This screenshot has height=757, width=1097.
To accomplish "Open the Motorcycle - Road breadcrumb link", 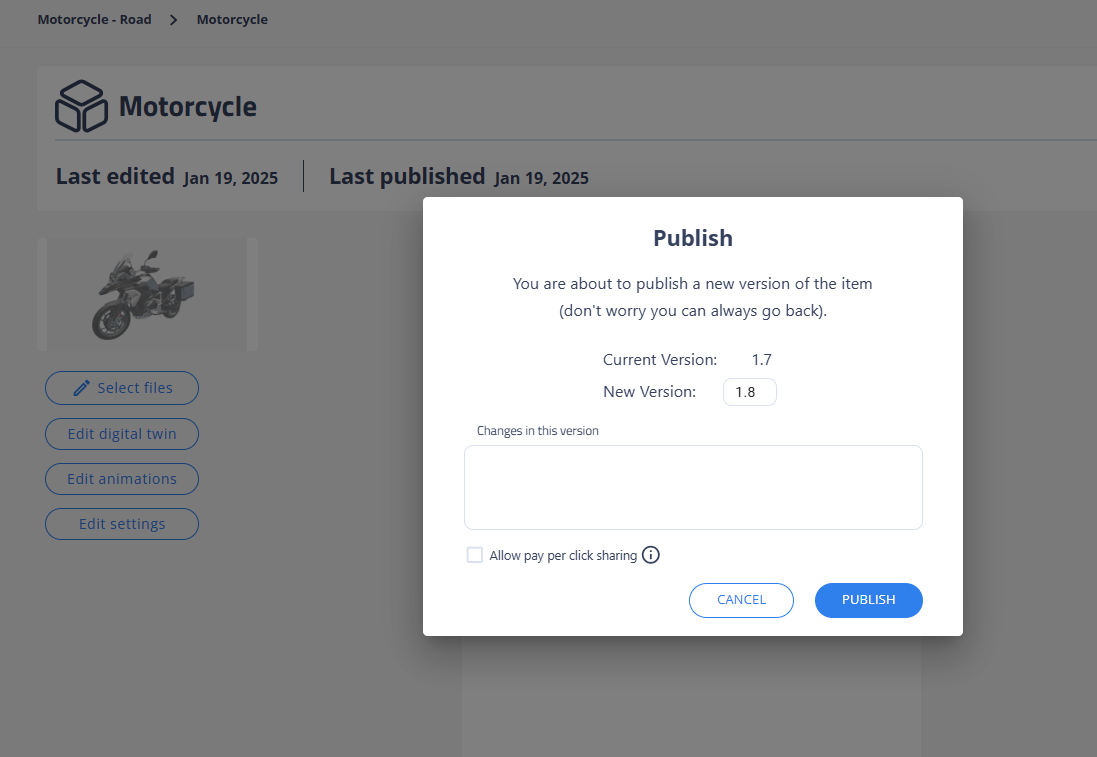I will pyautogui.click(x=94, y=20).
